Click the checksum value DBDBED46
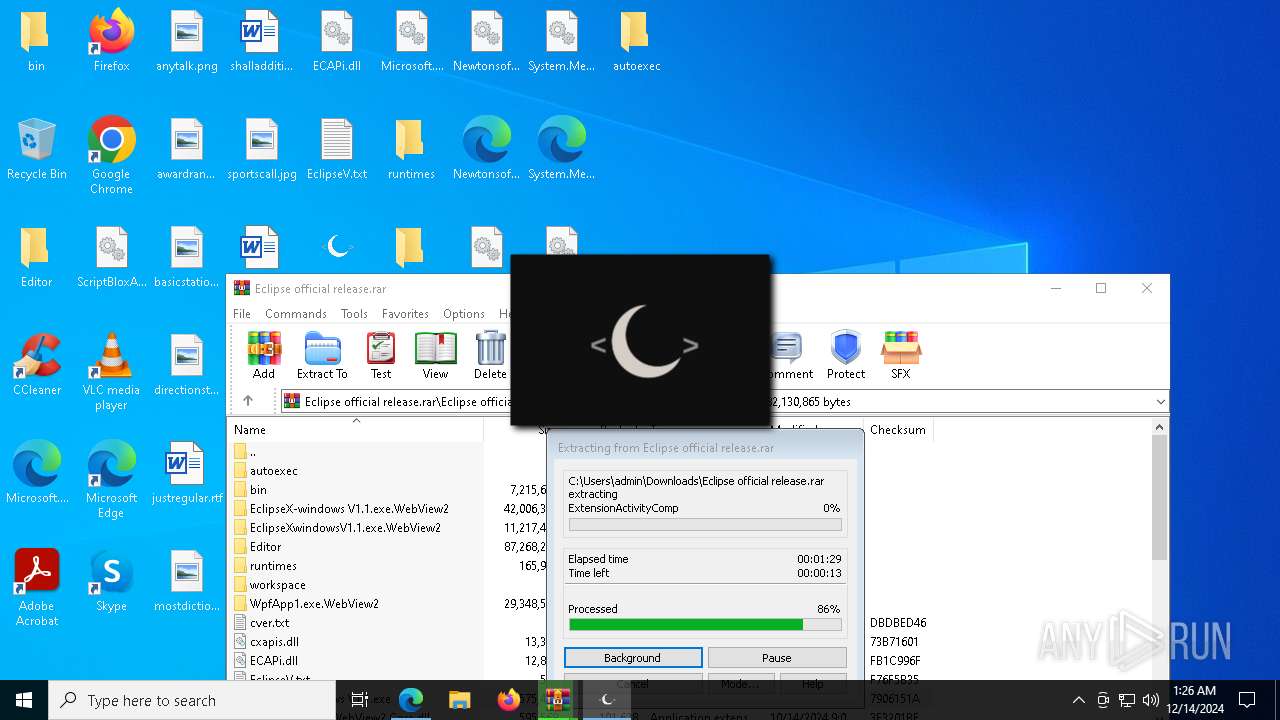Screen dimensions: 1280x720 coord(898,623)
